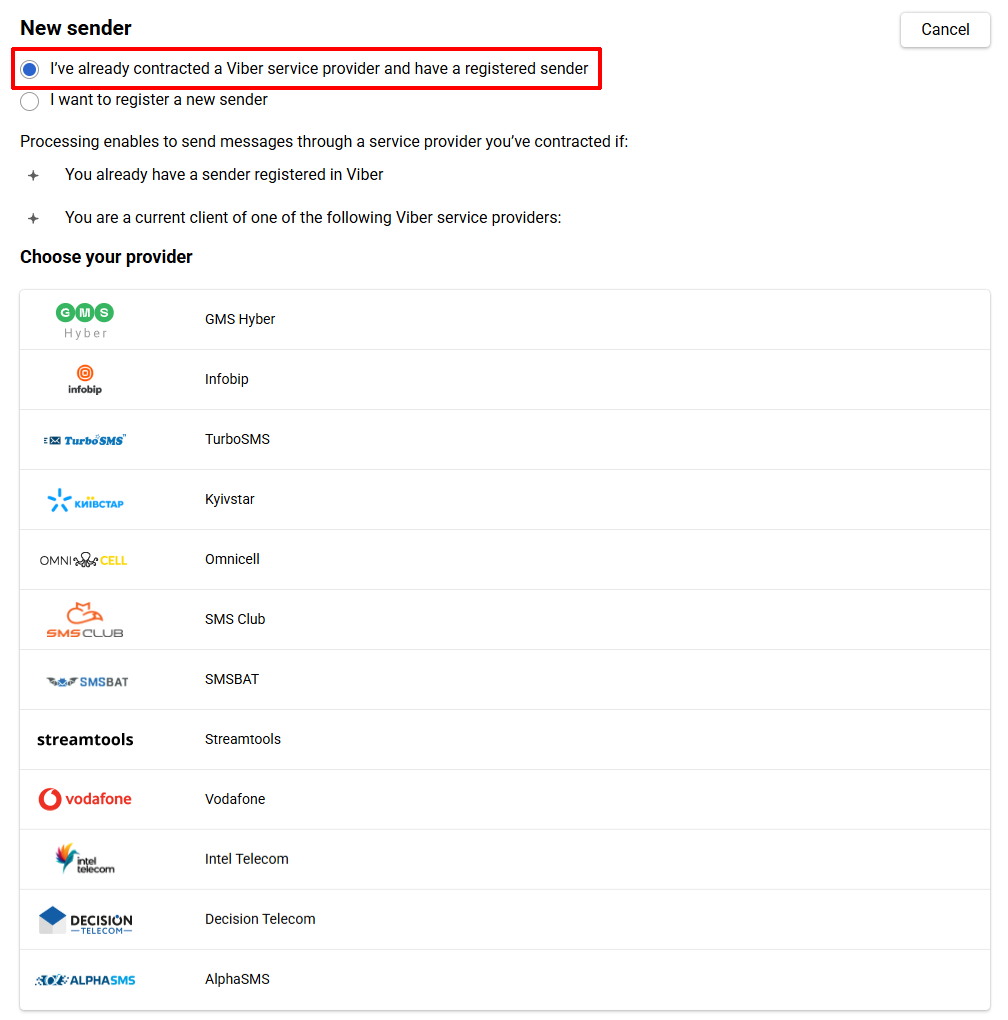Choose Kyivstar provider name
Screen dimensions: 1008x1020
click(230, 500)
